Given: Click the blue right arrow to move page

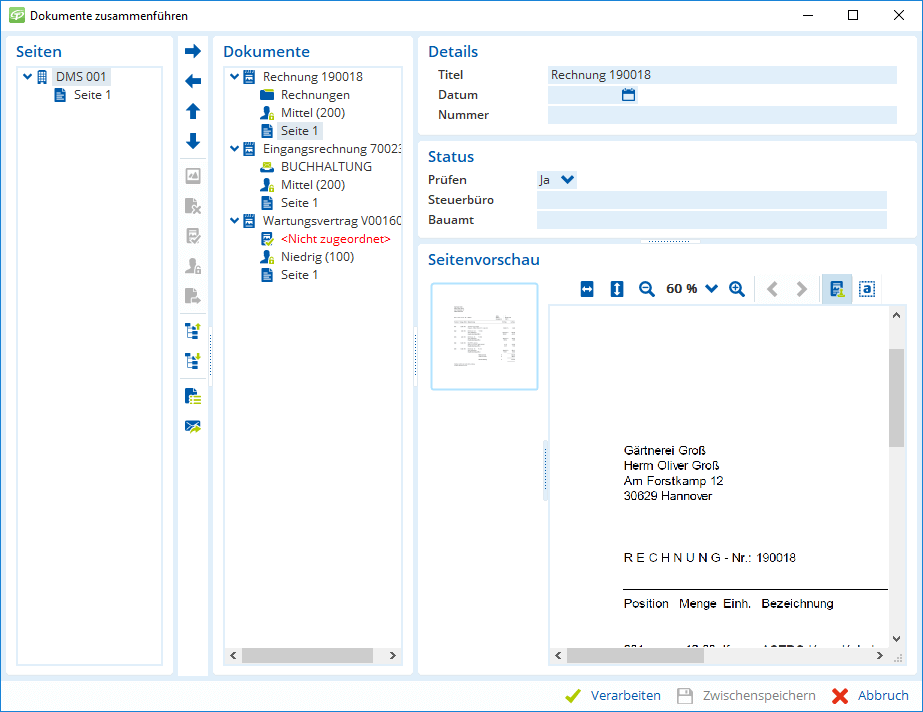Looking at the screenshot, I should click(193, 51).
